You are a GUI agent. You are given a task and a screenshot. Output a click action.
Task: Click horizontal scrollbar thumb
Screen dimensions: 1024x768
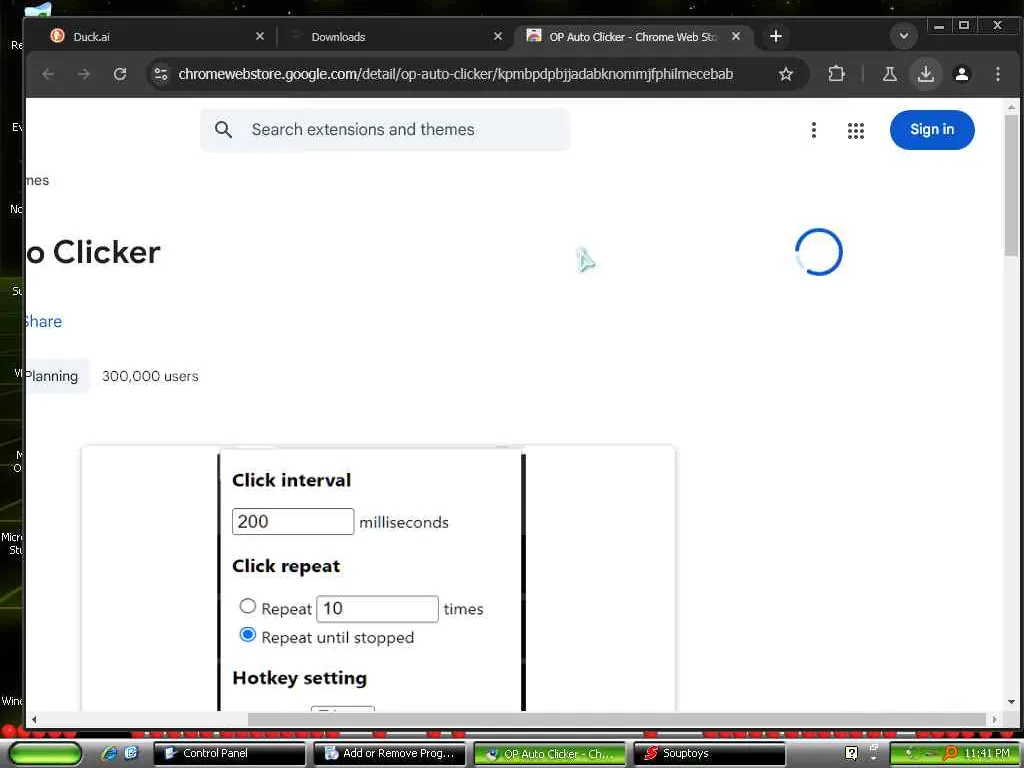point(616,719)
